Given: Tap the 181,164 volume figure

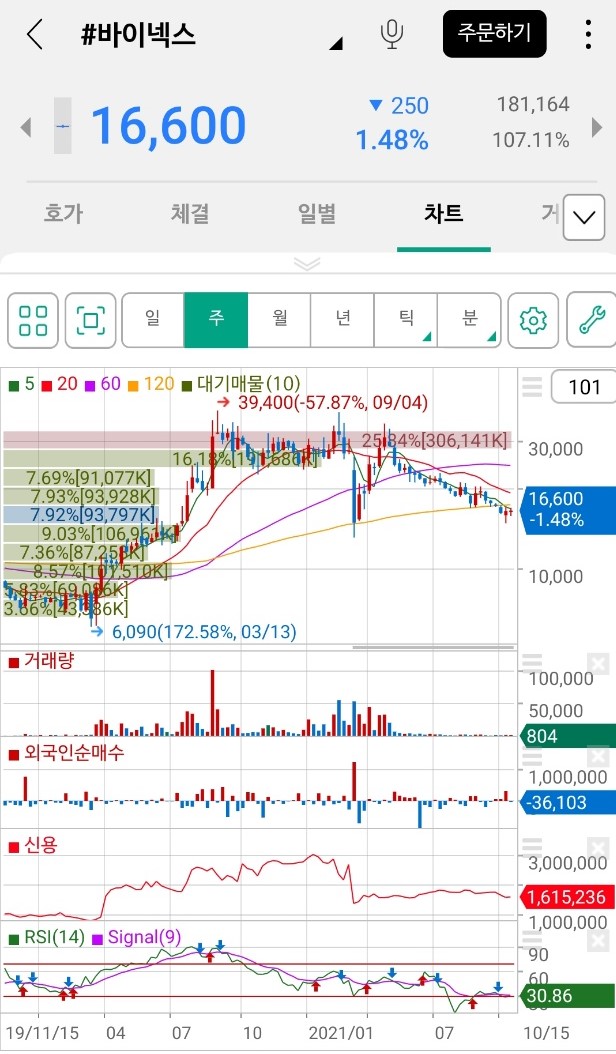Looking at the screenshot, I should point(533,104).
